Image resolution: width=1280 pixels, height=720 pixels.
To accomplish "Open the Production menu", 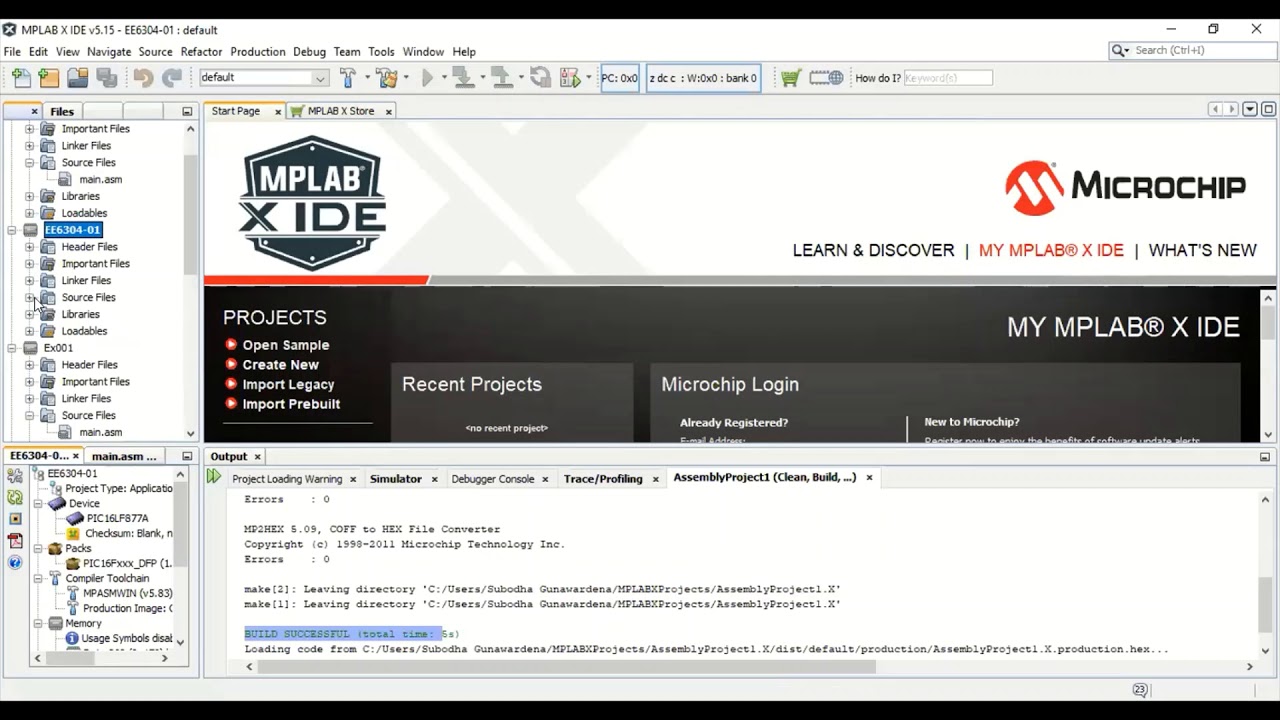I will [258, 52].
